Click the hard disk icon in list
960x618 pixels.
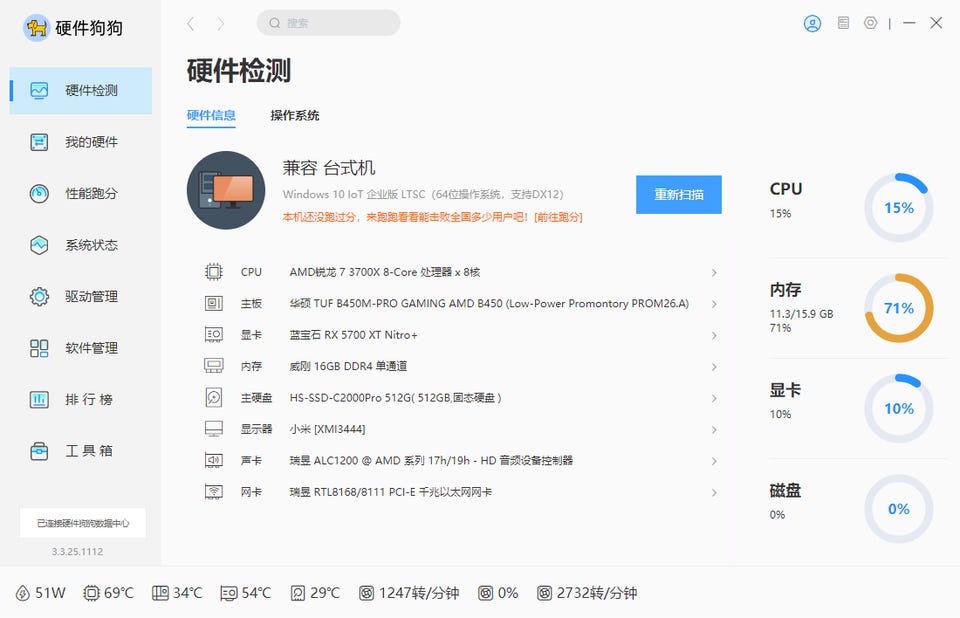pyautogui.click(x=214, y=398)
